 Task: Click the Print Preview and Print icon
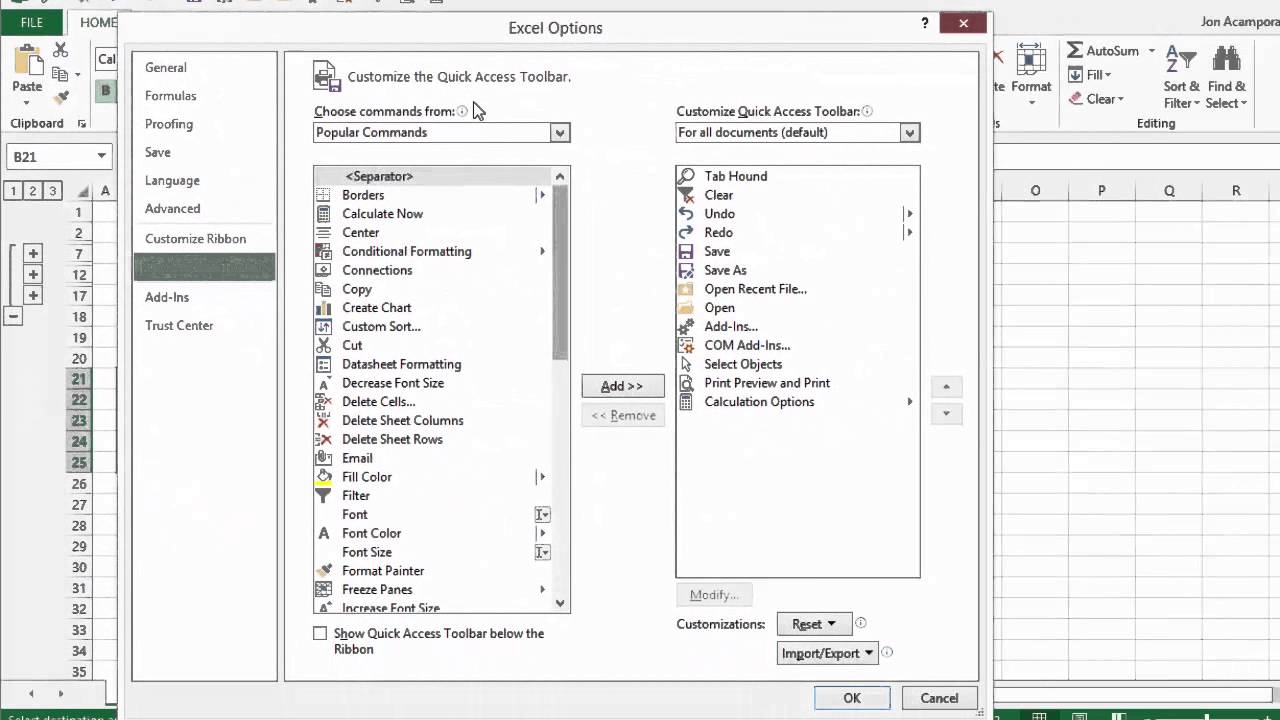[x=686, y=383]
